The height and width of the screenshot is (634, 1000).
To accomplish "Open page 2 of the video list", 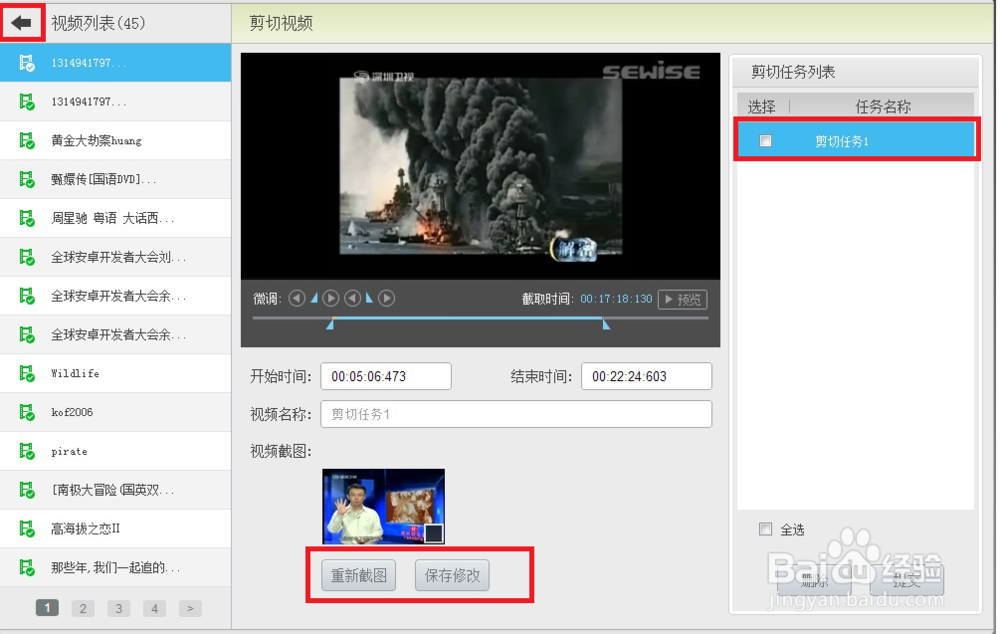I will coord(82,607).
